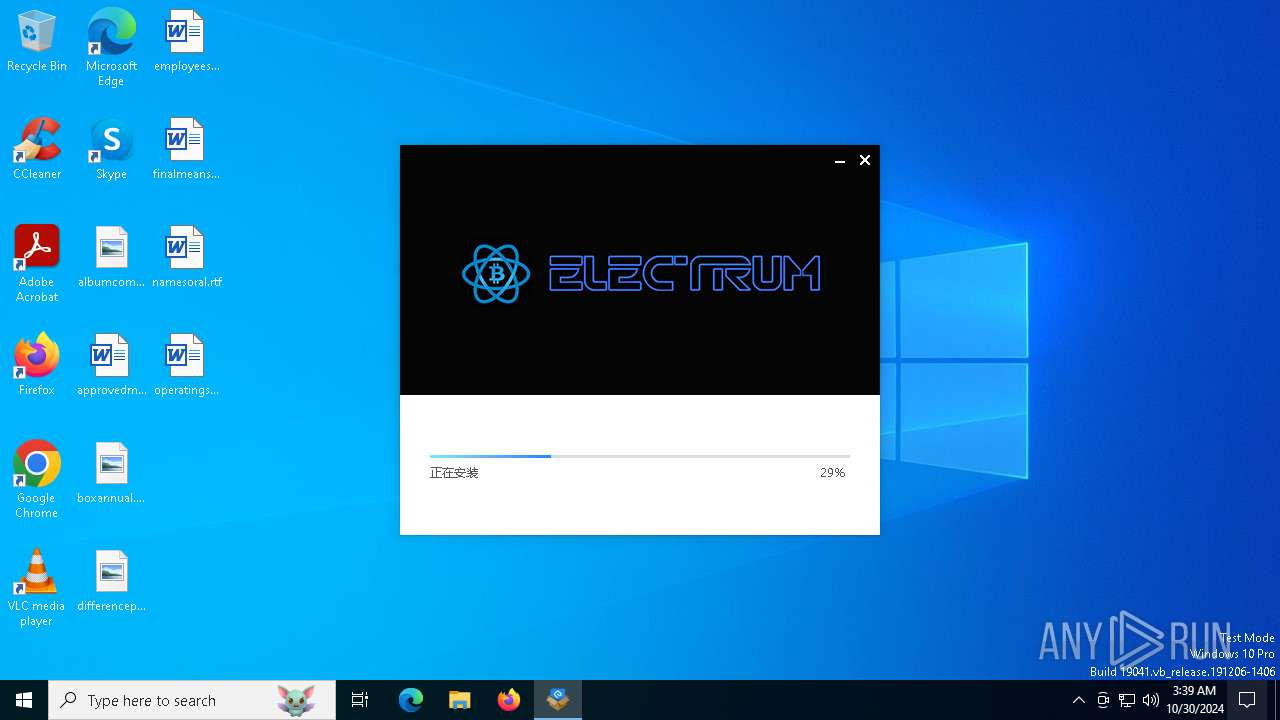Click the 29% progress value

pos(832,473)
